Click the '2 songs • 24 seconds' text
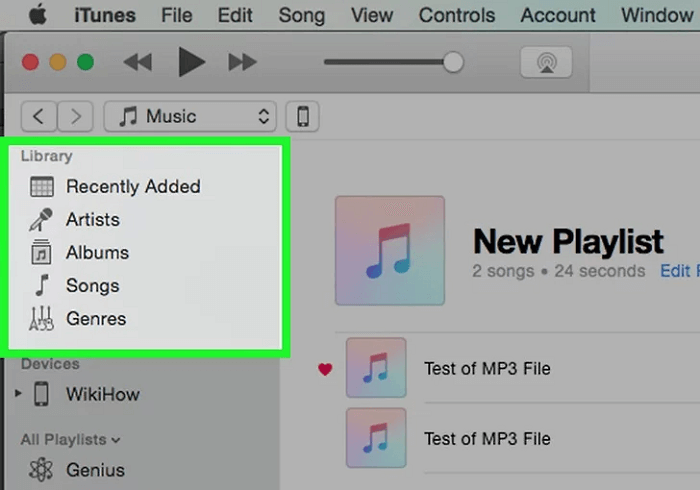Screen dimensions: 700x490 (x=558, y=271)
